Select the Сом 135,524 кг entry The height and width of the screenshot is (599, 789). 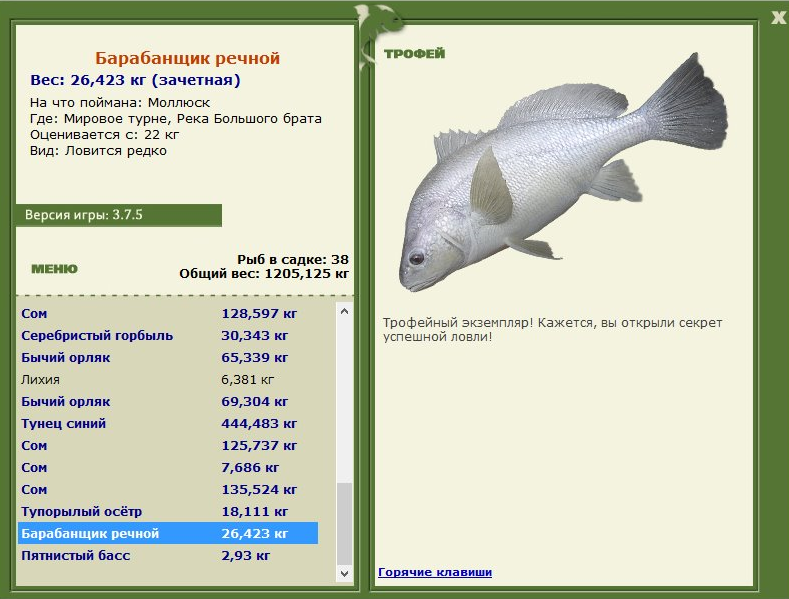coord(168,490)
